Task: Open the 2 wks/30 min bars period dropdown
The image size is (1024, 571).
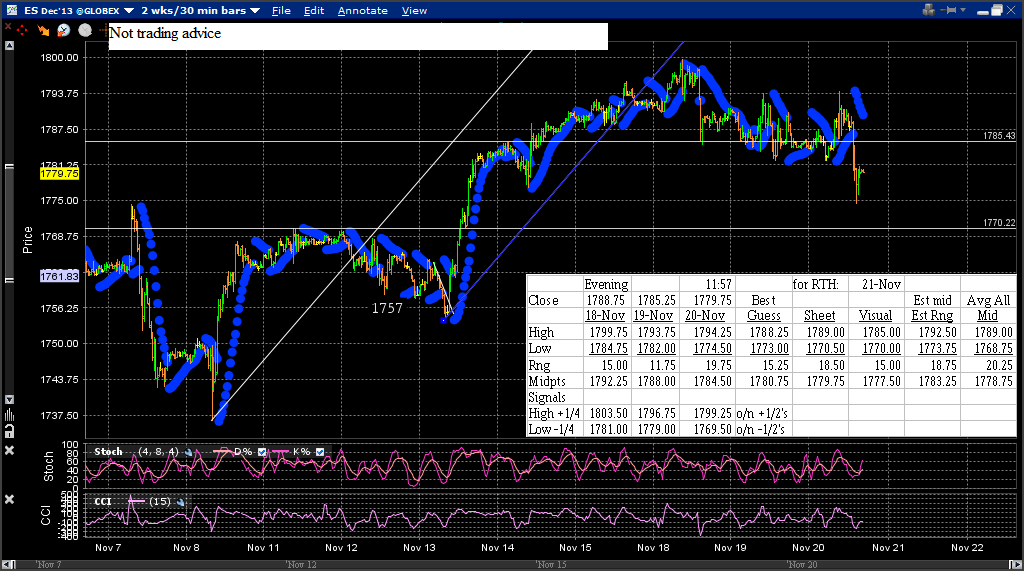Action: (255, 10)
